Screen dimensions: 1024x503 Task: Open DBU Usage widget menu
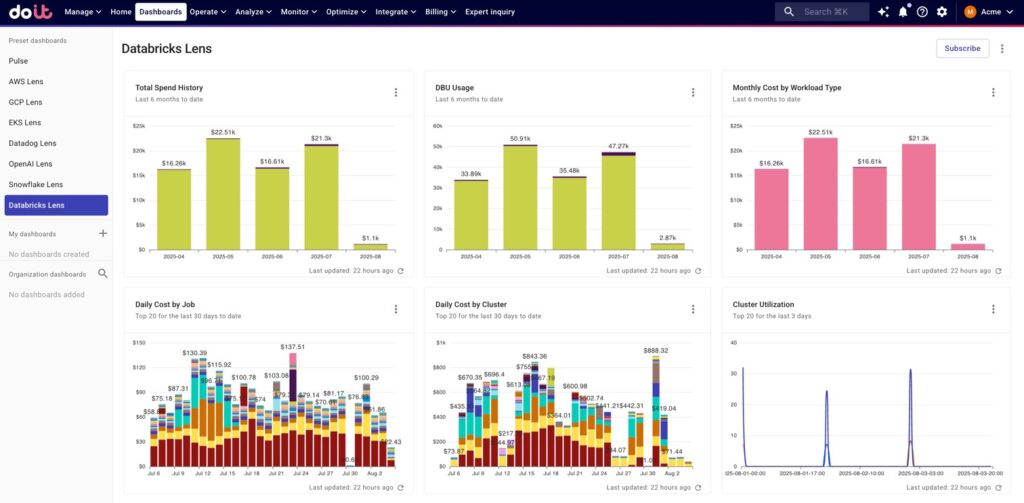[693, 92]
